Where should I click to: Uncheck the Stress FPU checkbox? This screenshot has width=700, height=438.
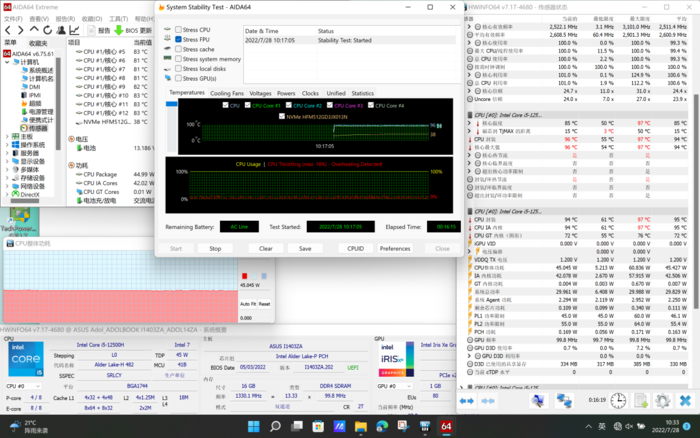pos(179,39)
